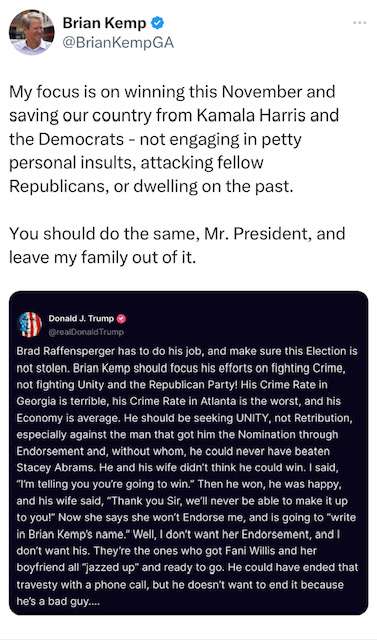Click the words Kamala Harris in the tweet
This screenshot has width=377, height=640.
pyautogui.click(x=251, y=116)
